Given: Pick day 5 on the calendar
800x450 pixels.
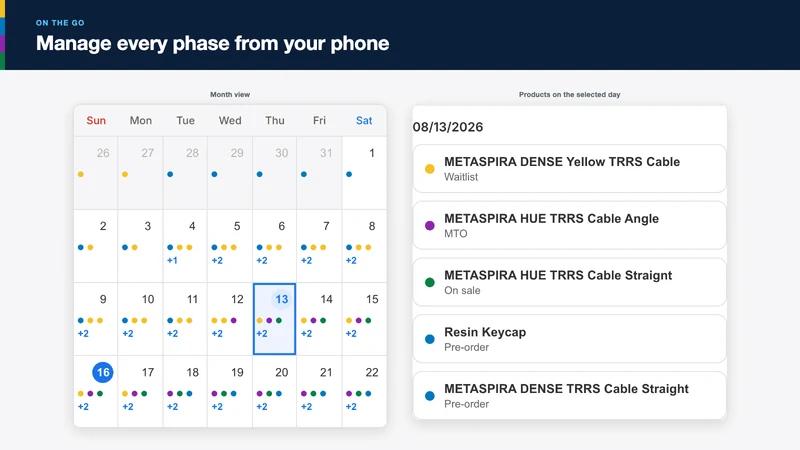Looking at the screenshot, I should coord(230,246).
